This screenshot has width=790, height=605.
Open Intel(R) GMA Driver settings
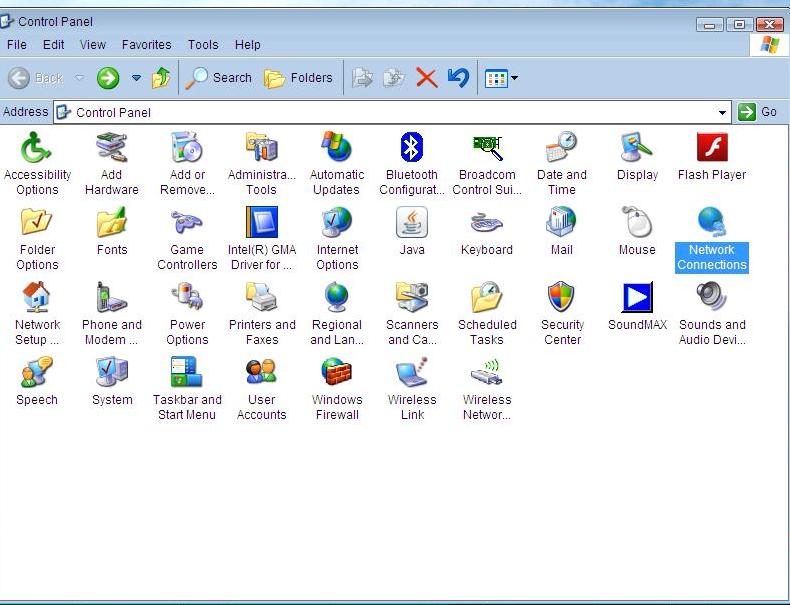tap(261, 238)
